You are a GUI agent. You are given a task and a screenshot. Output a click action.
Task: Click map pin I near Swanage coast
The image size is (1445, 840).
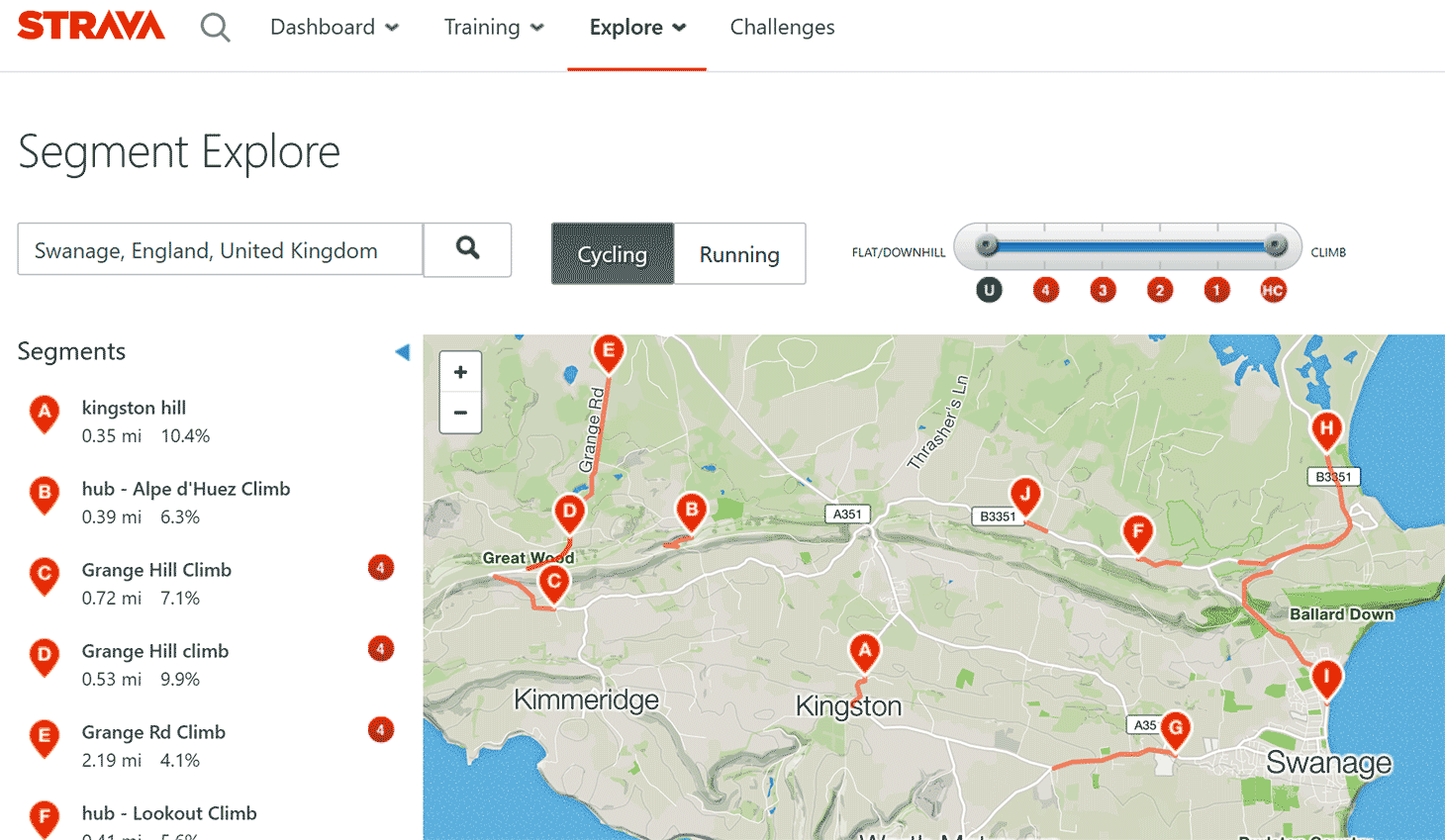point(1326,680)
